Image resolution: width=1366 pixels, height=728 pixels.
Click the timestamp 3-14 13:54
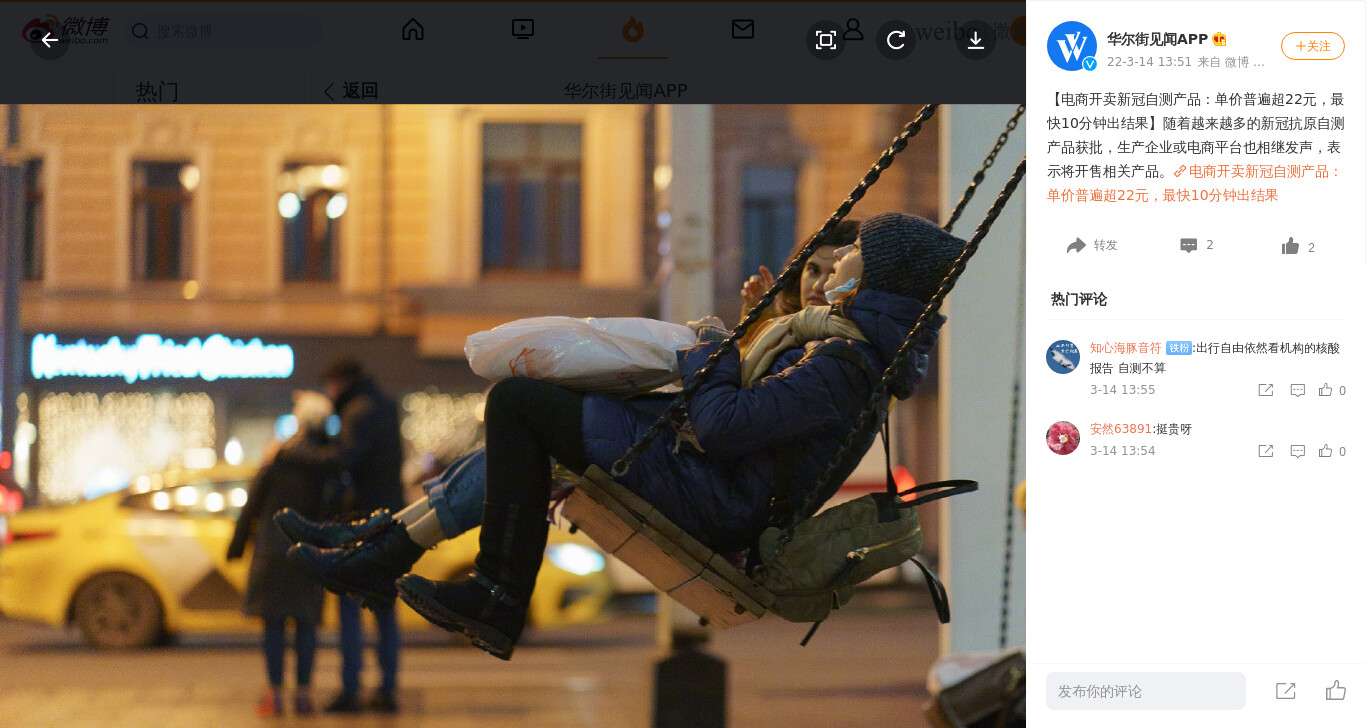(x=1122, y=451)
